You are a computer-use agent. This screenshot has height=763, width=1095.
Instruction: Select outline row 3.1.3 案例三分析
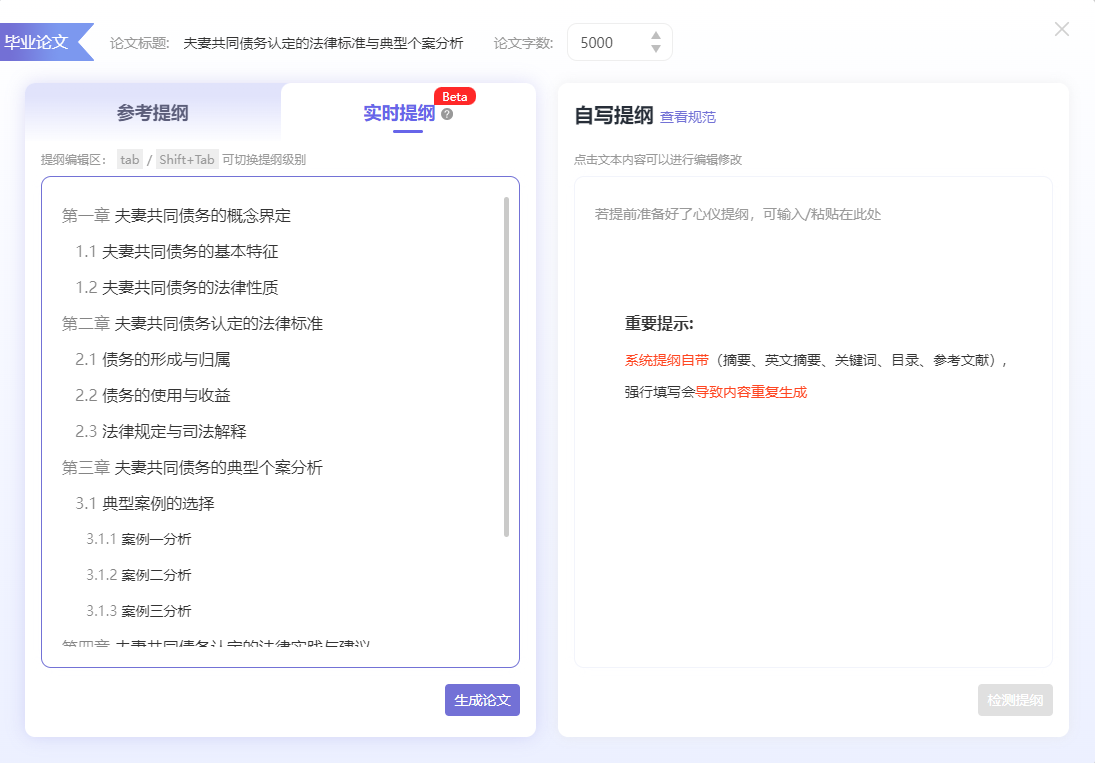click(x=138, y=611)
